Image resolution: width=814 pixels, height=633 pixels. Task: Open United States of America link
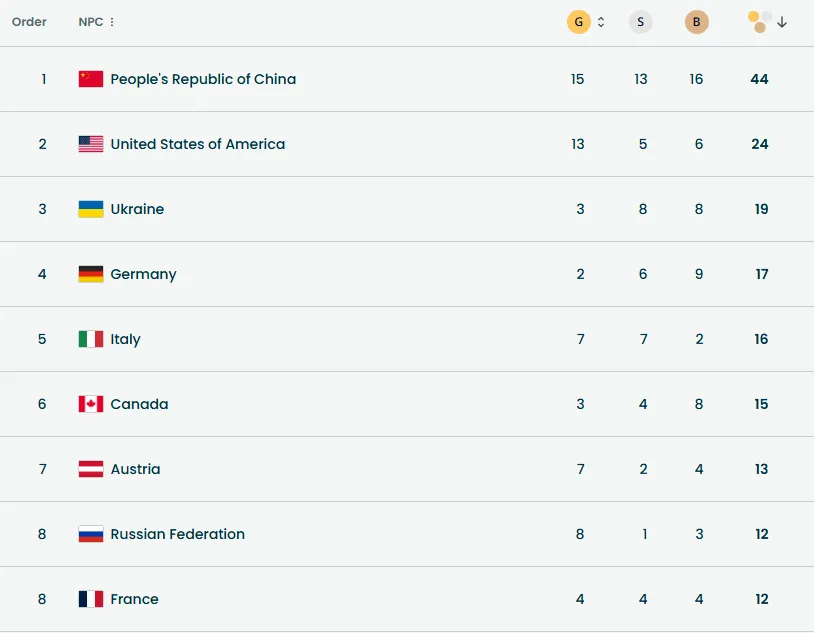click(197, 144)
